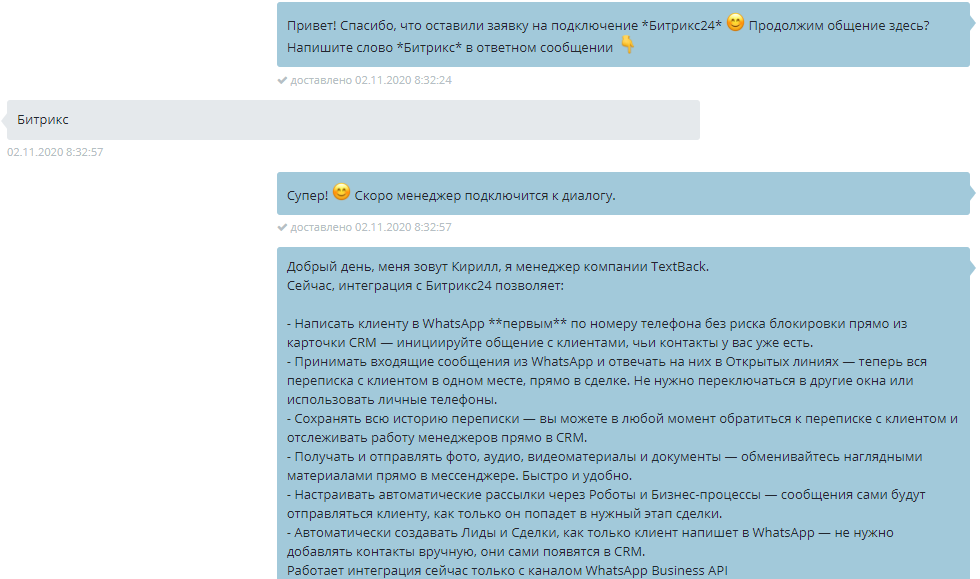Click the line Добрый день, меня зовут Кирилл
The width and height of the screenshot is (980, 579).
(498, 267)
